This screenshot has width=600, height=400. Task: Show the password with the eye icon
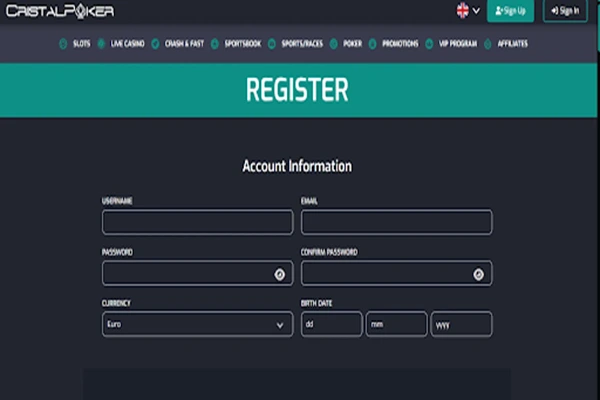coord(280,274)
